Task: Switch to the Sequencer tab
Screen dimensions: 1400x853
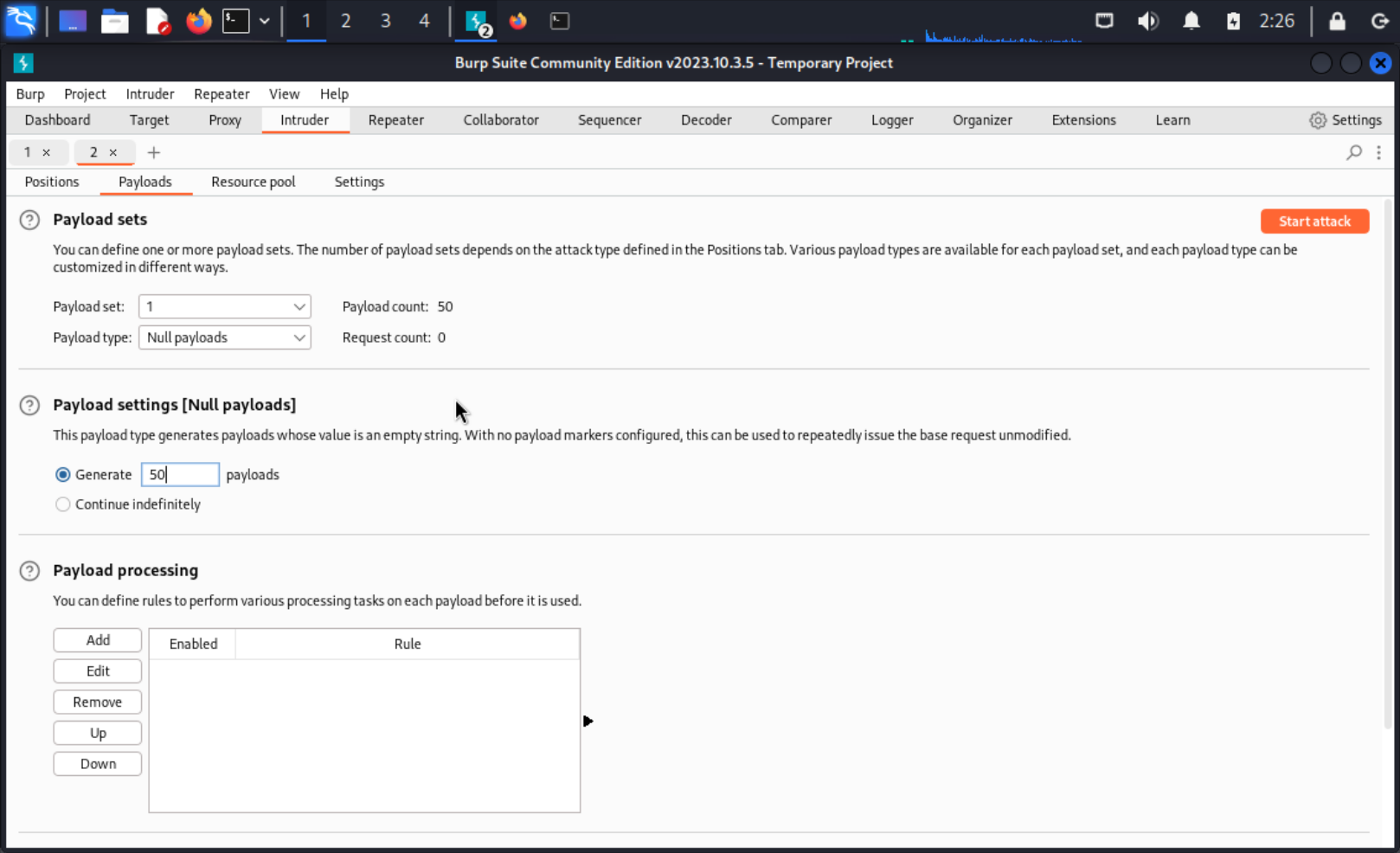Action: point(610,120)
